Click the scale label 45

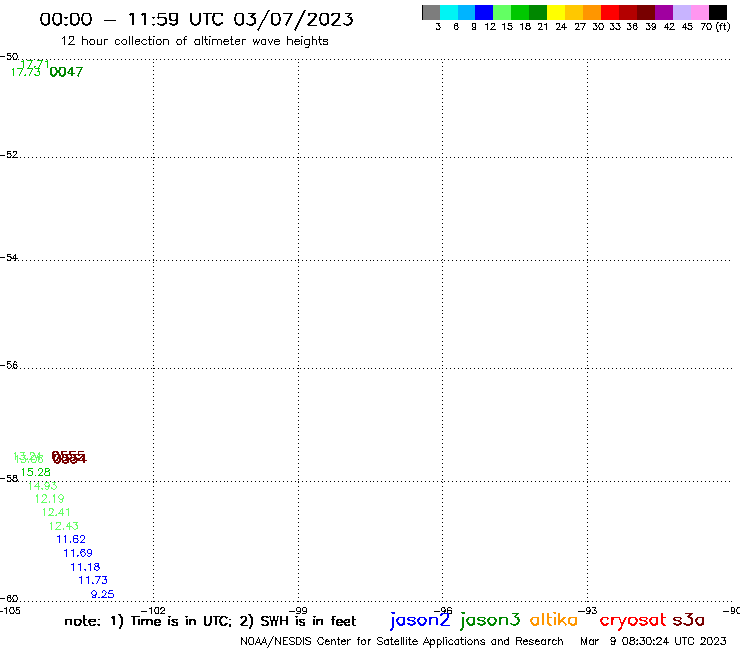(x=687, y=27)
